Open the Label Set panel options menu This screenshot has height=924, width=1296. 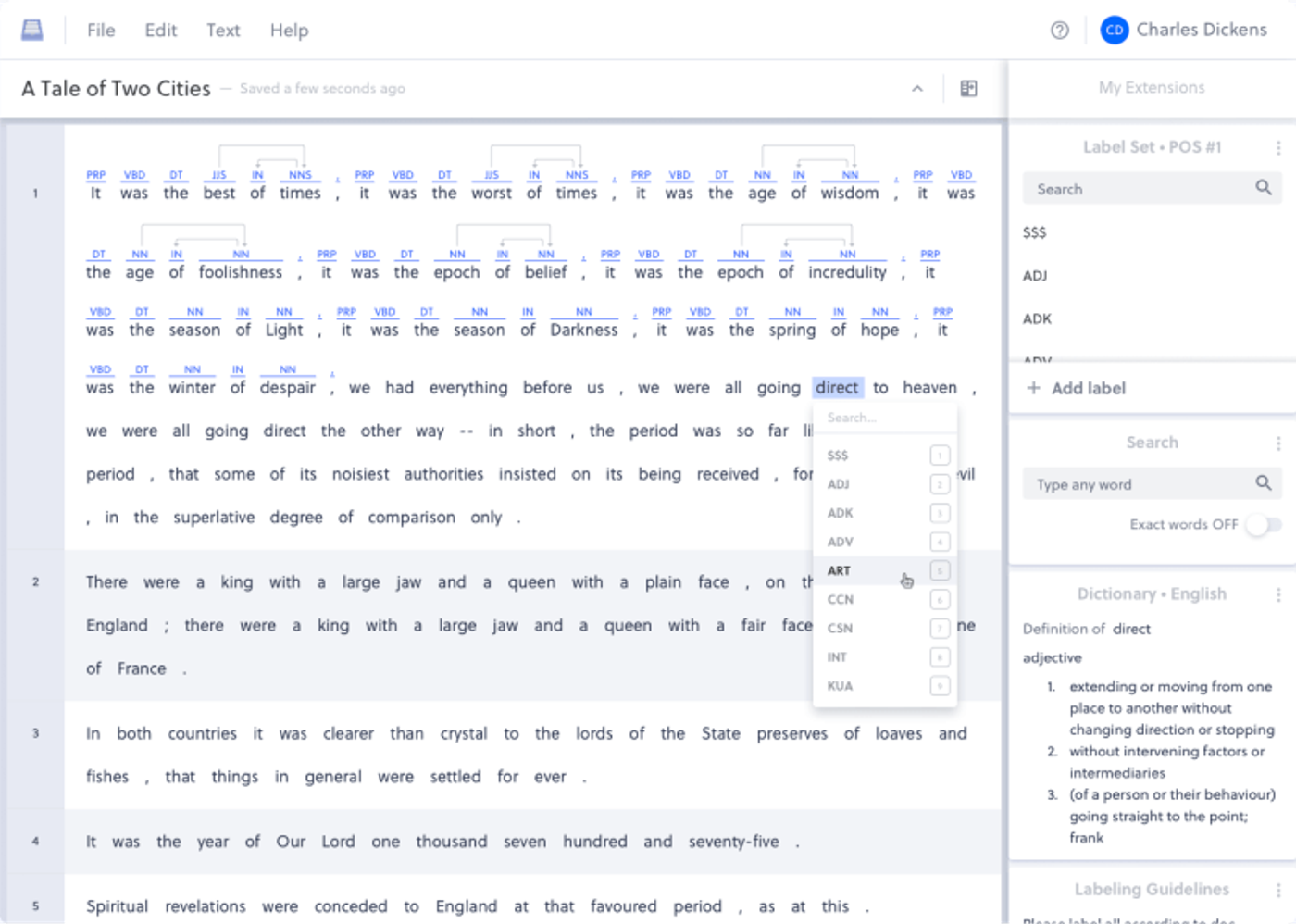[1278, 147]
